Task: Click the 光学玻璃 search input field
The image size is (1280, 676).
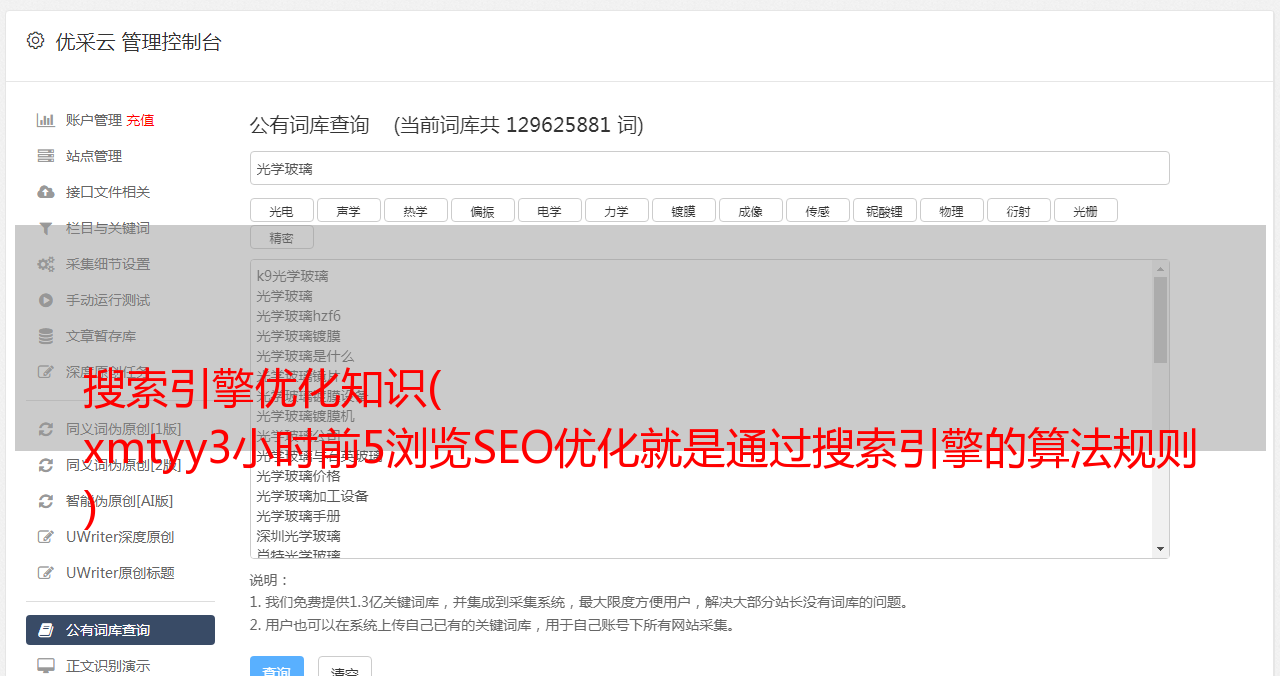Action: 709,168
